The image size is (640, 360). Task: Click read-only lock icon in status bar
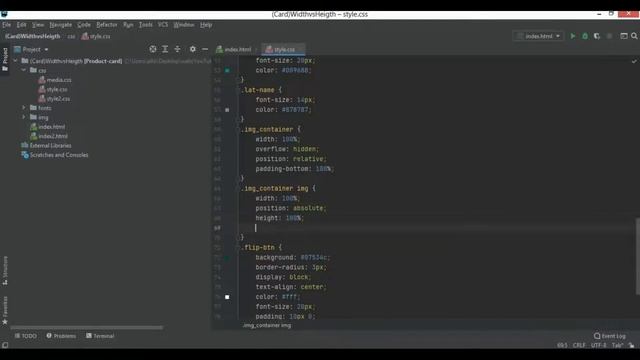tap(631, 345)
